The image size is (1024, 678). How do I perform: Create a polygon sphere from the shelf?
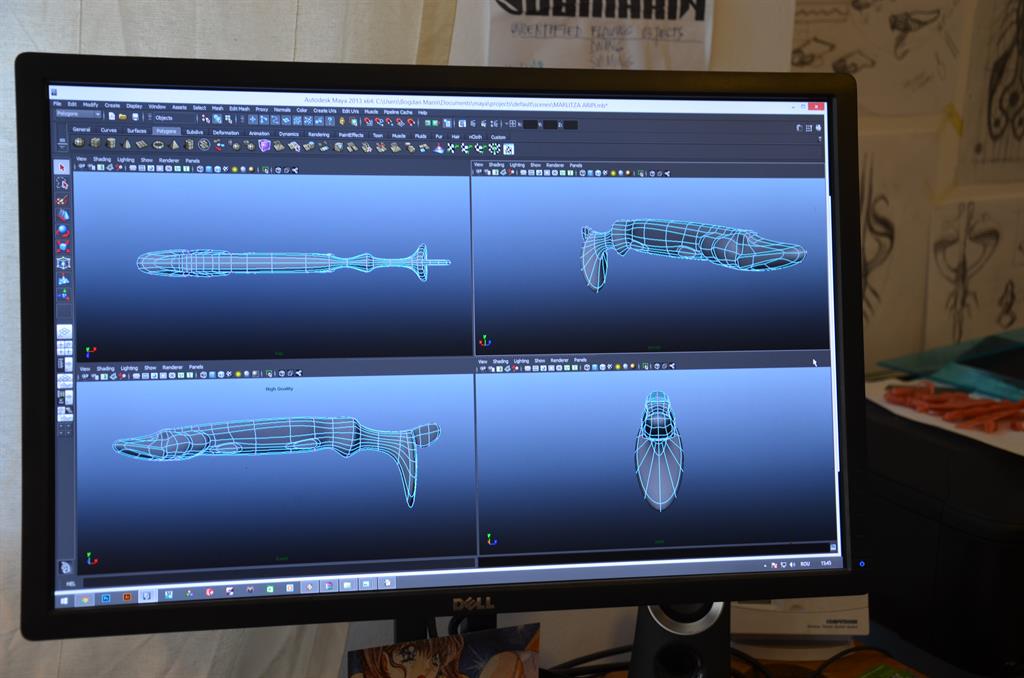(78, 142)
